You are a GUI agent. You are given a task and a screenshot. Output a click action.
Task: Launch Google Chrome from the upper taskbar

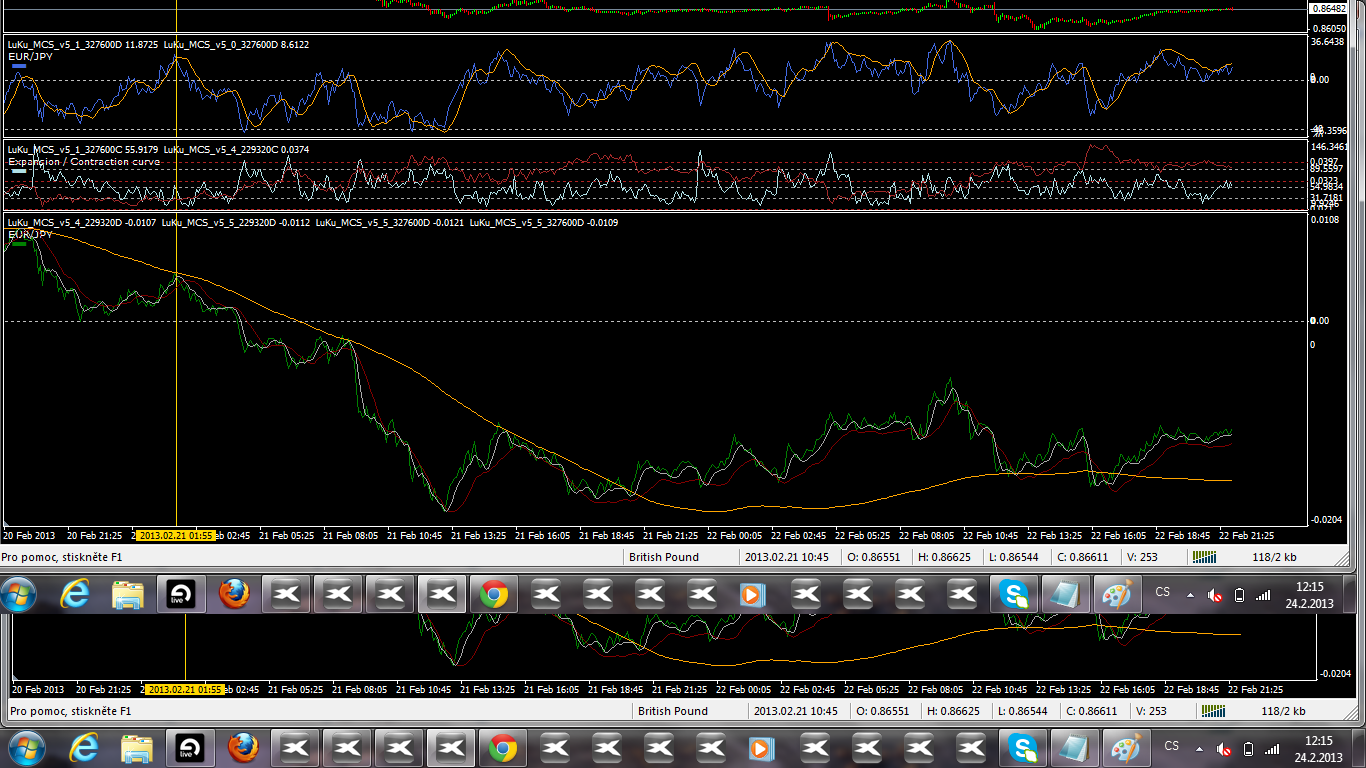(493, 594)
